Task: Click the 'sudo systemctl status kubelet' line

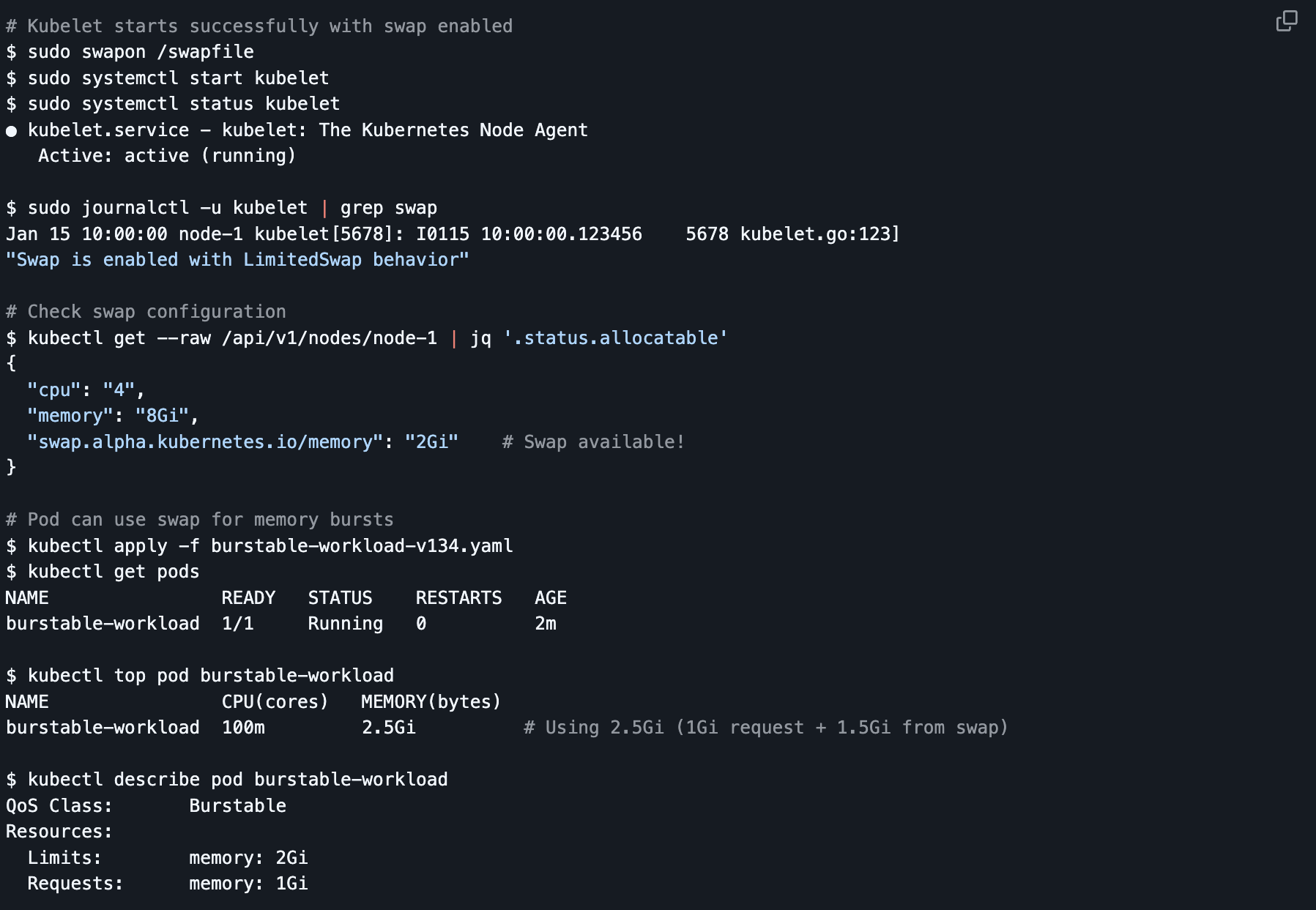Action: pyautogui.click(x=183, y=104)
